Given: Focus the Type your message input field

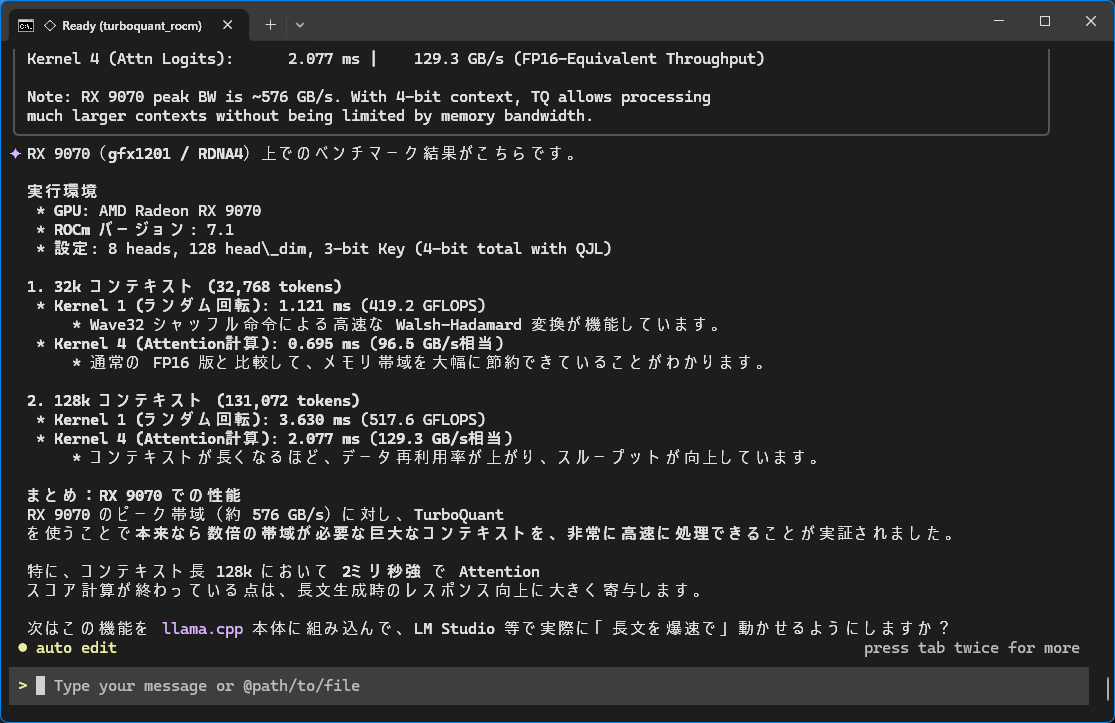Looking at the screenshot, I should (x=560, y=686).
